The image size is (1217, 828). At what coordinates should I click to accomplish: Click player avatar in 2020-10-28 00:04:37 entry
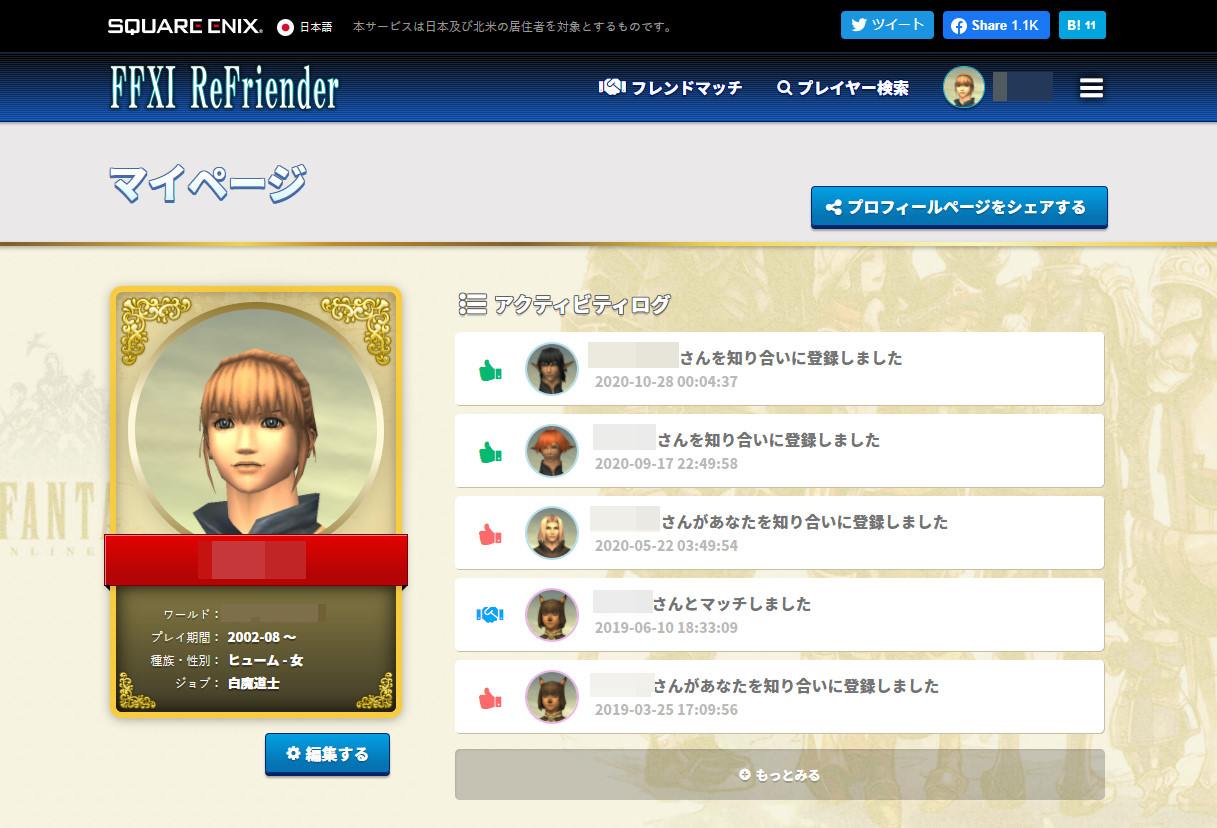[x=552, y=369]
